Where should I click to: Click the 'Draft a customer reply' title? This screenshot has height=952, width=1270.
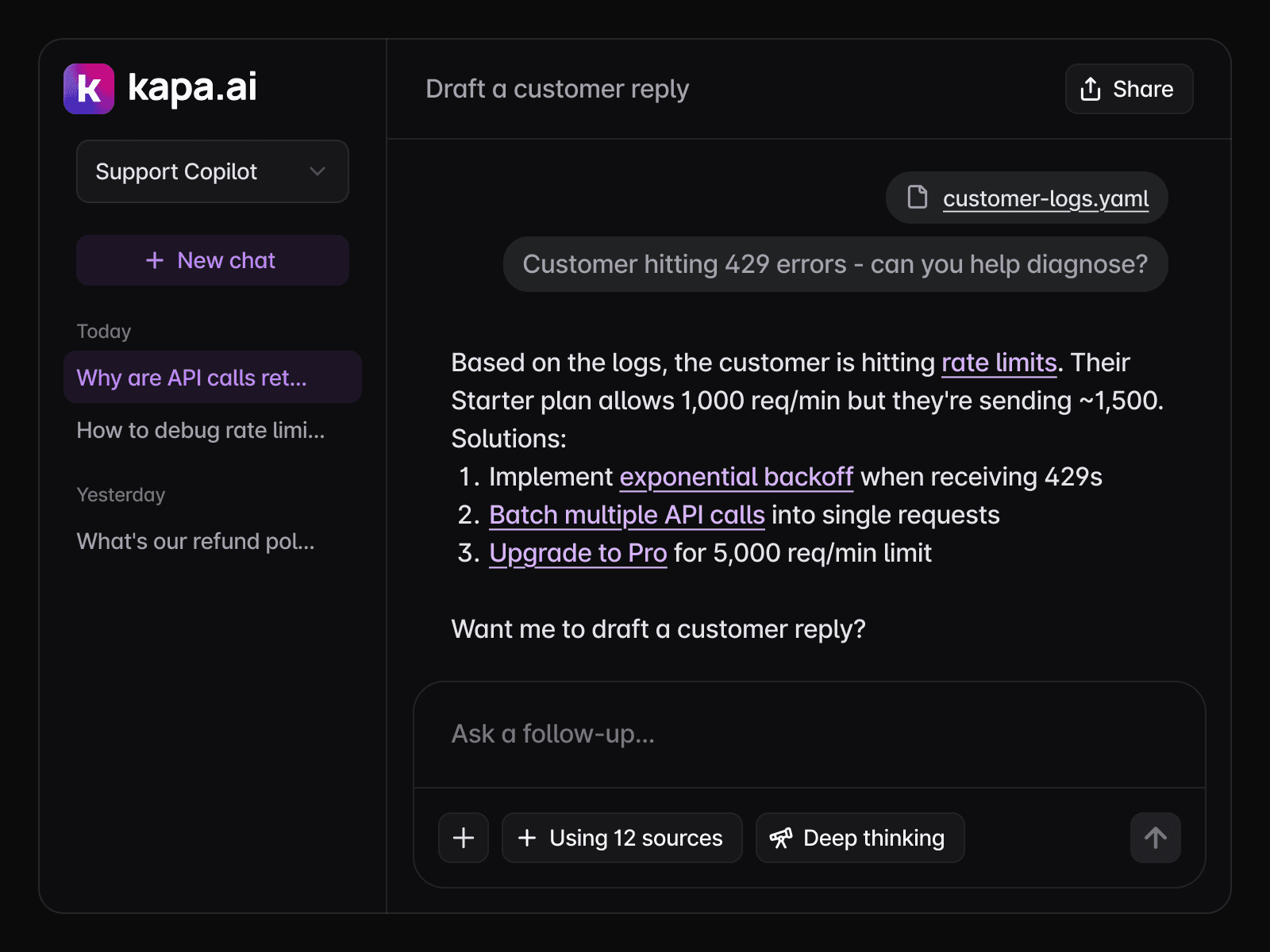(557, 89)
